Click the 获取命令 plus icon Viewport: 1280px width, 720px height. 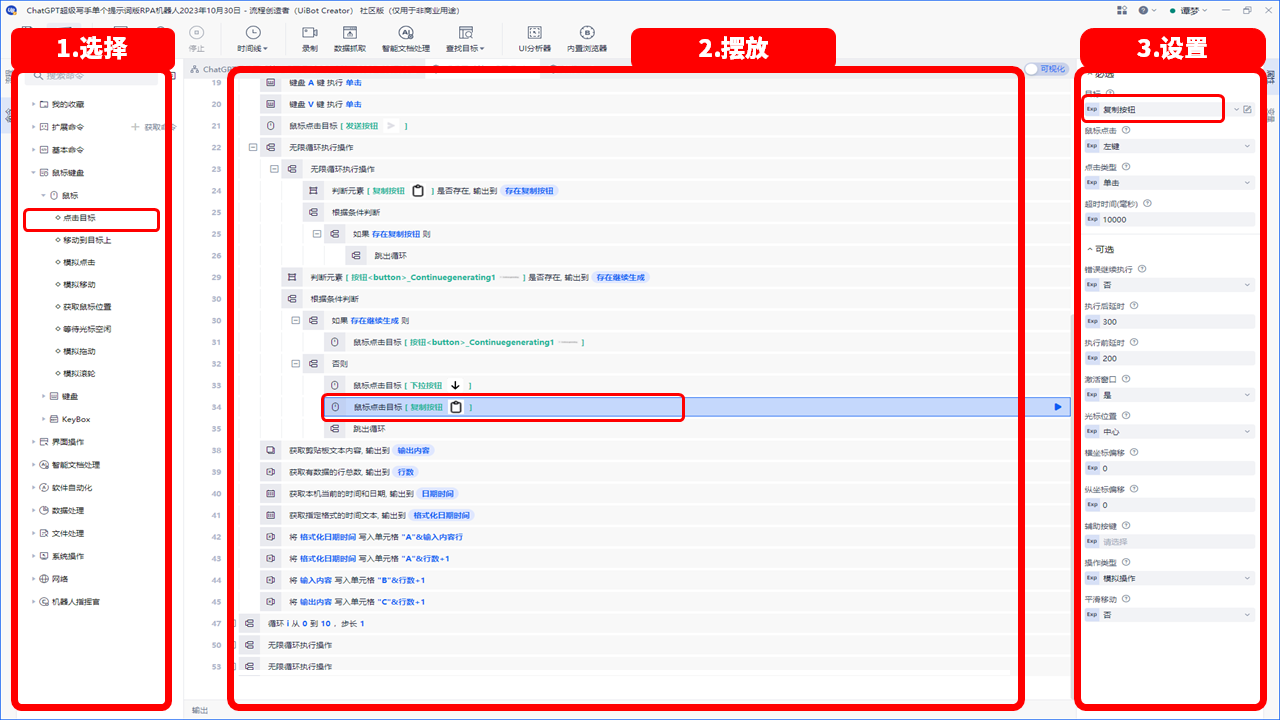(x=135, y=127)
